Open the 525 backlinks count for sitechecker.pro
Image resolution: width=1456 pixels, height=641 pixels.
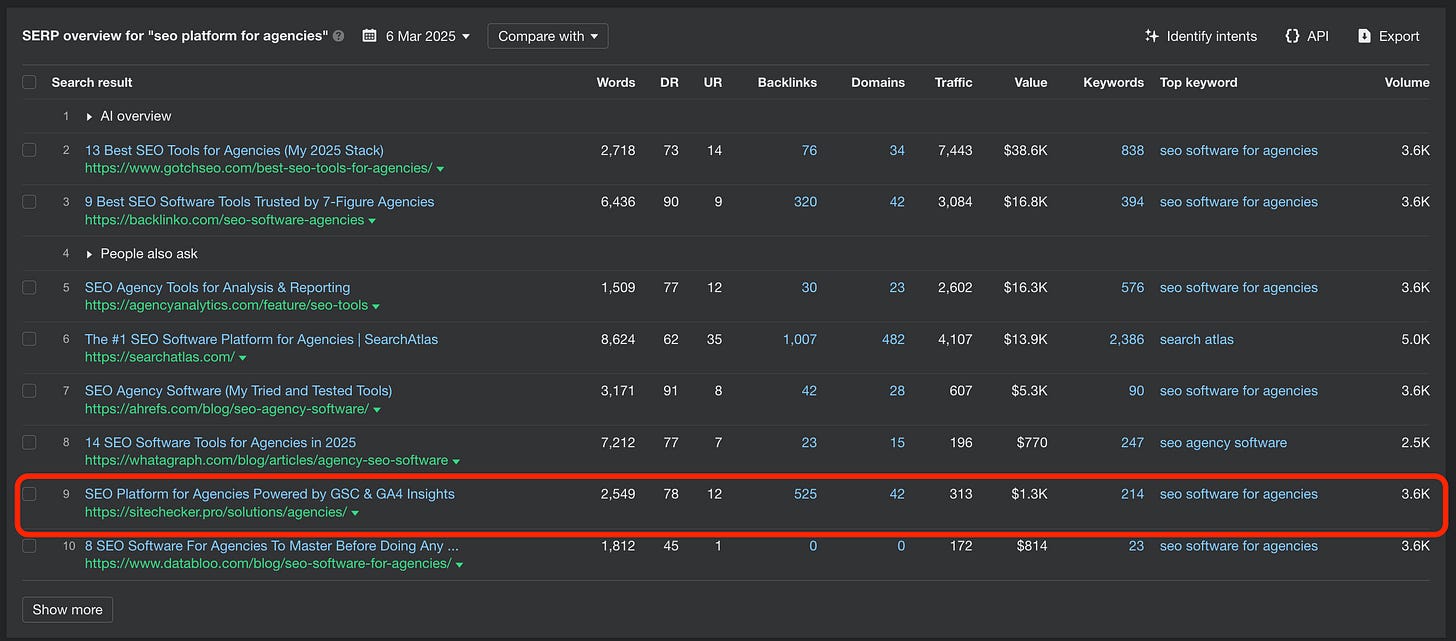805,494
